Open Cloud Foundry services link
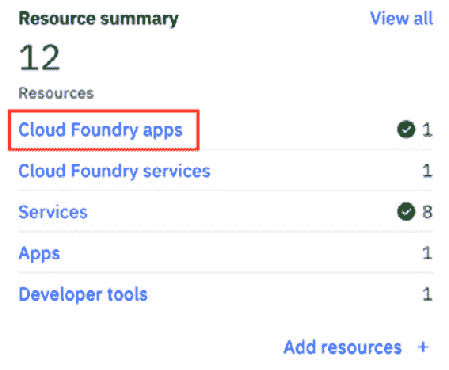Image resolution: width=449 pixels, height=370 pixels. coord(114,171)
